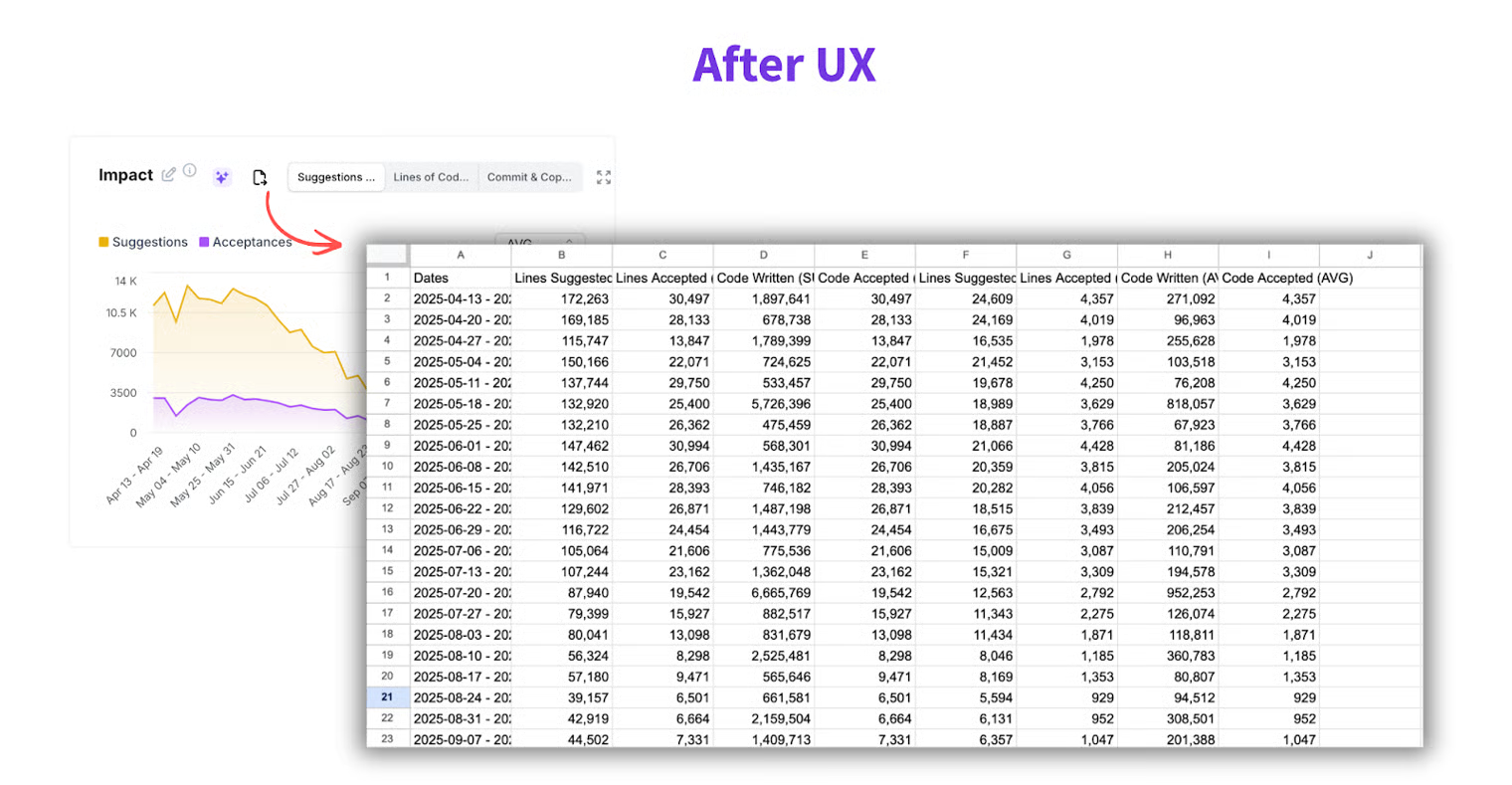Select row 21 header
This screenshot has height=785, width=1512.
click(387, 697)
